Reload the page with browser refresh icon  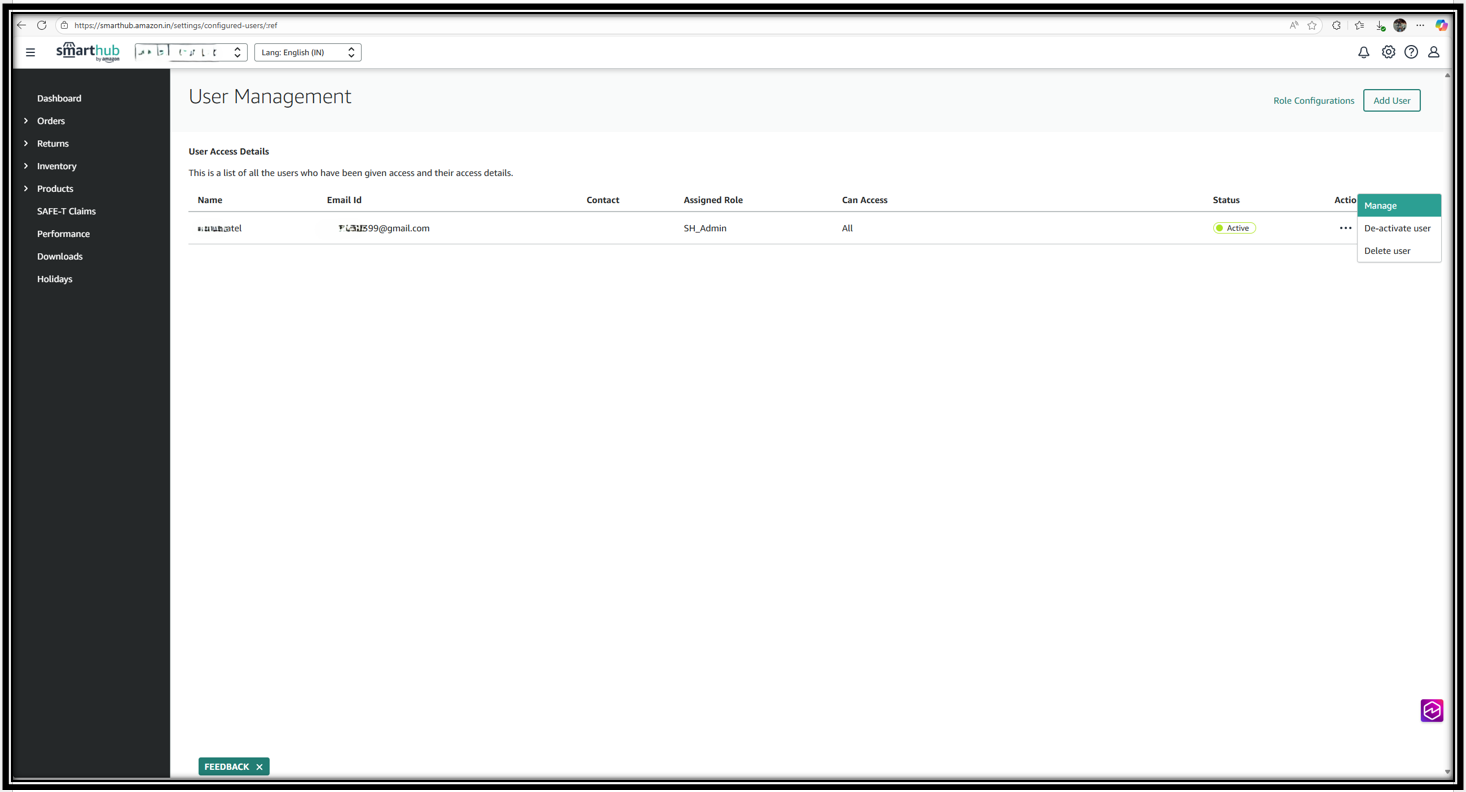(42, 25)
